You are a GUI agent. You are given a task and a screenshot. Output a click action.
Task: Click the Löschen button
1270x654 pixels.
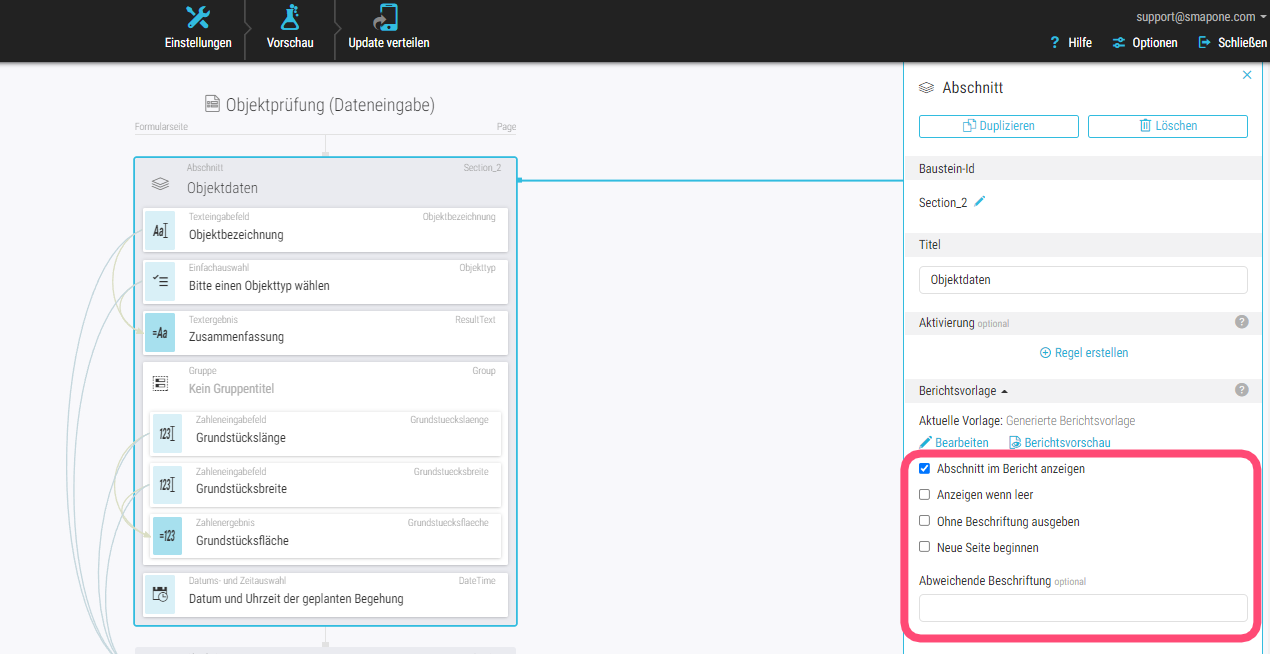coord(1168,126)
